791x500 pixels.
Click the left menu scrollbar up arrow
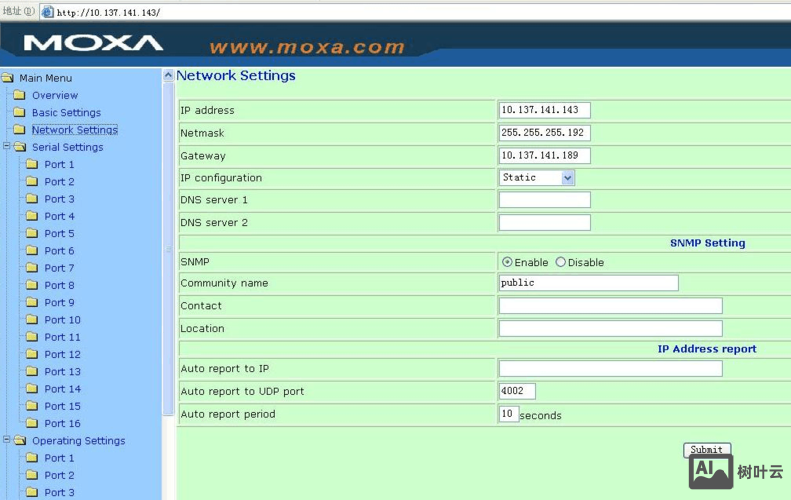[x=168, y=76]
